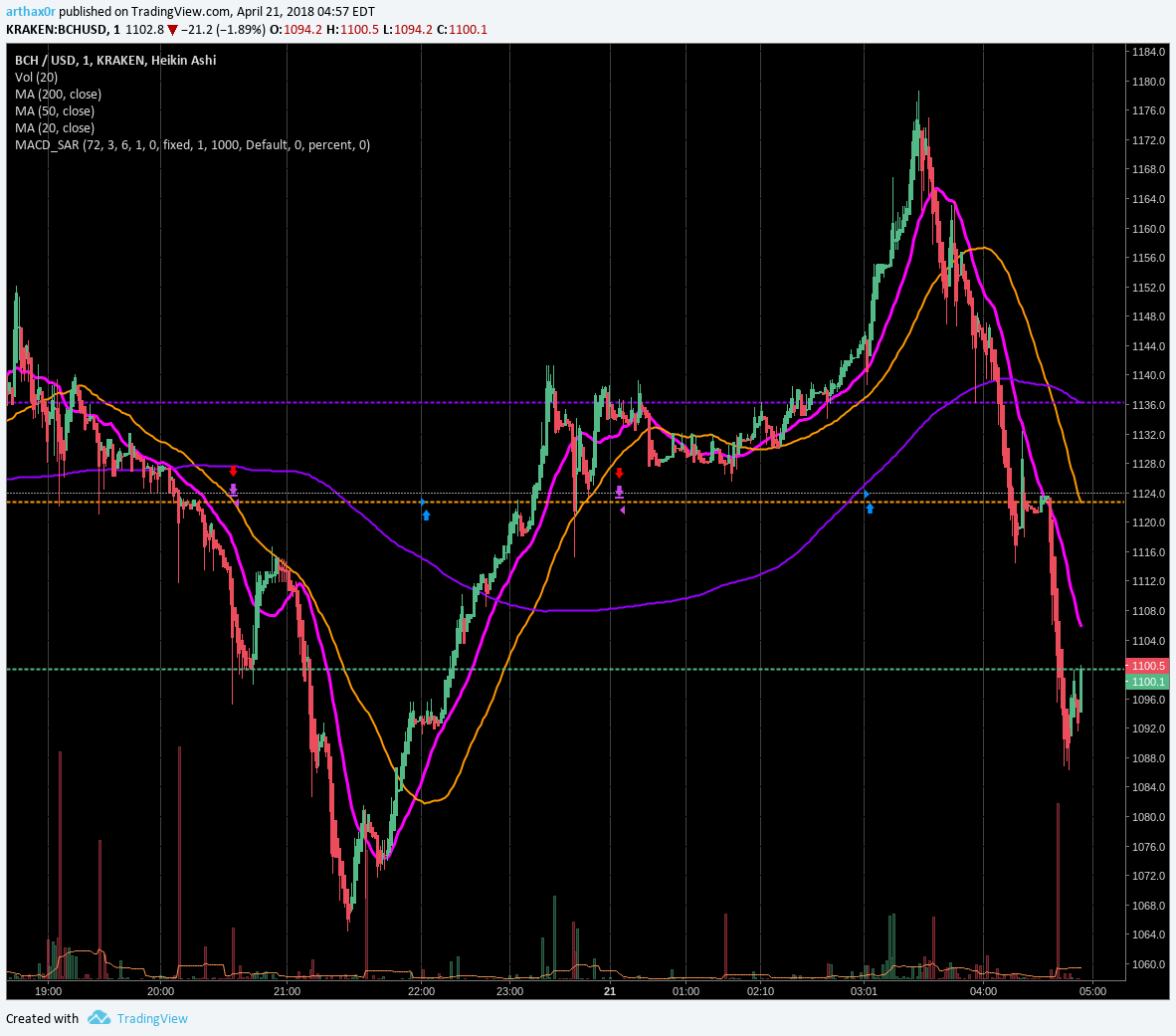This screenshot has height=1036, width=1176.
Task: Click the O:1094.2 open value
Action: click(x=295, y=29)
